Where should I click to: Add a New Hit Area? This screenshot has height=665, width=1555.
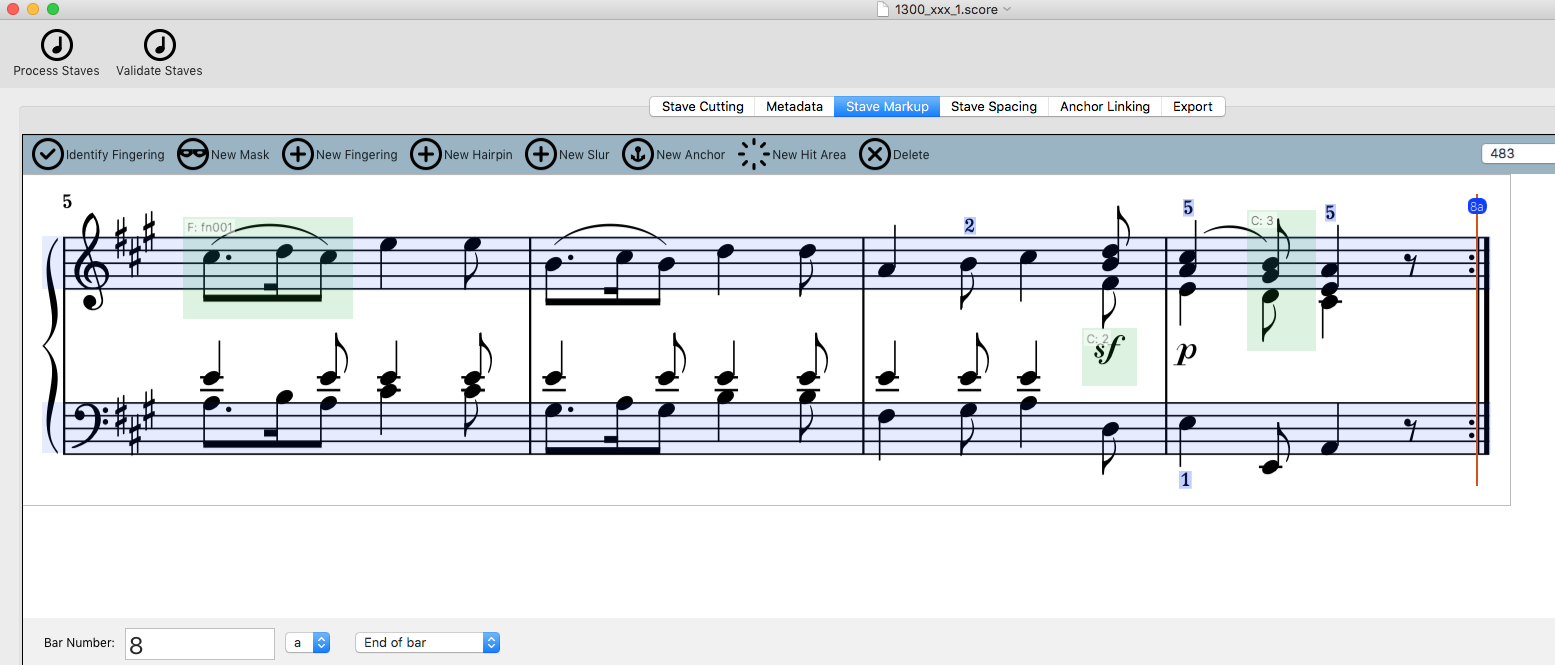click(x=754, y=155)
